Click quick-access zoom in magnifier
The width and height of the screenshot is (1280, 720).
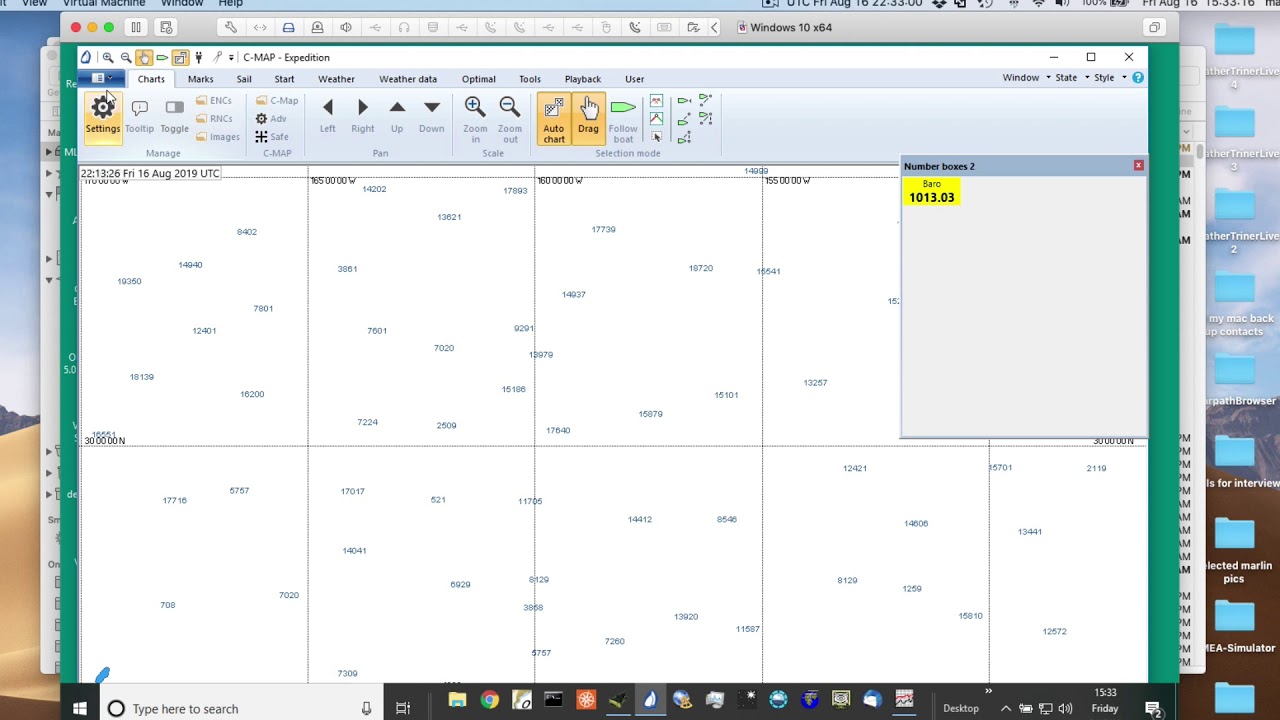tap(108, 57)
